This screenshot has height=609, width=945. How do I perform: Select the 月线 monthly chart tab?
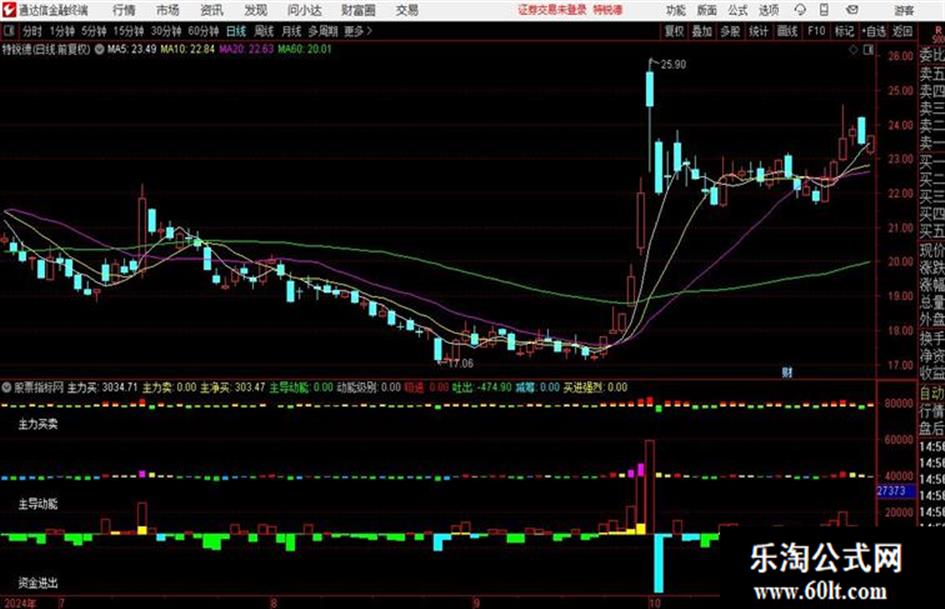(291, 31)
